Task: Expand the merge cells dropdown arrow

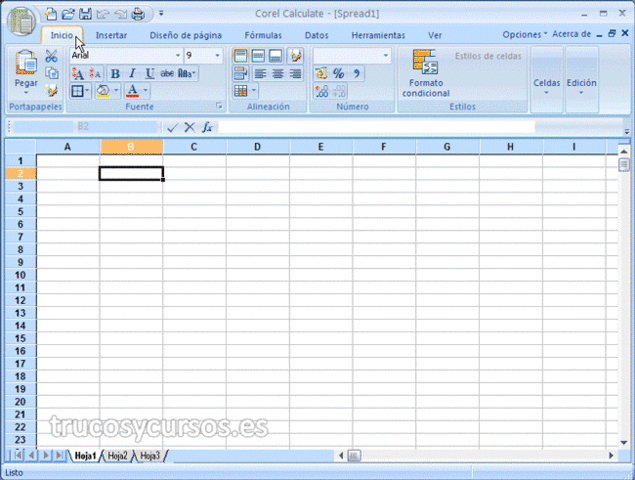Action: [254, 90]
